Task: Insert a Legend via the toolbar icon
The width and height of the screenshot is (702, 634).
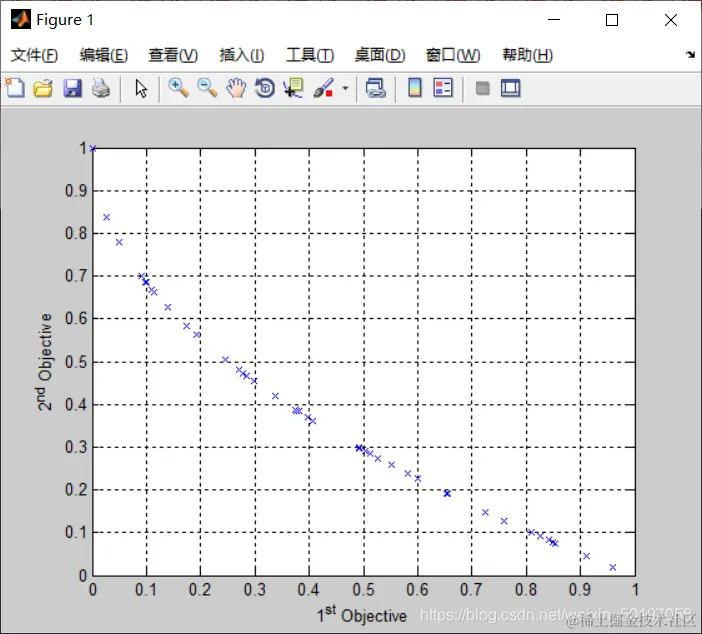Action: [x=443, y=88]
